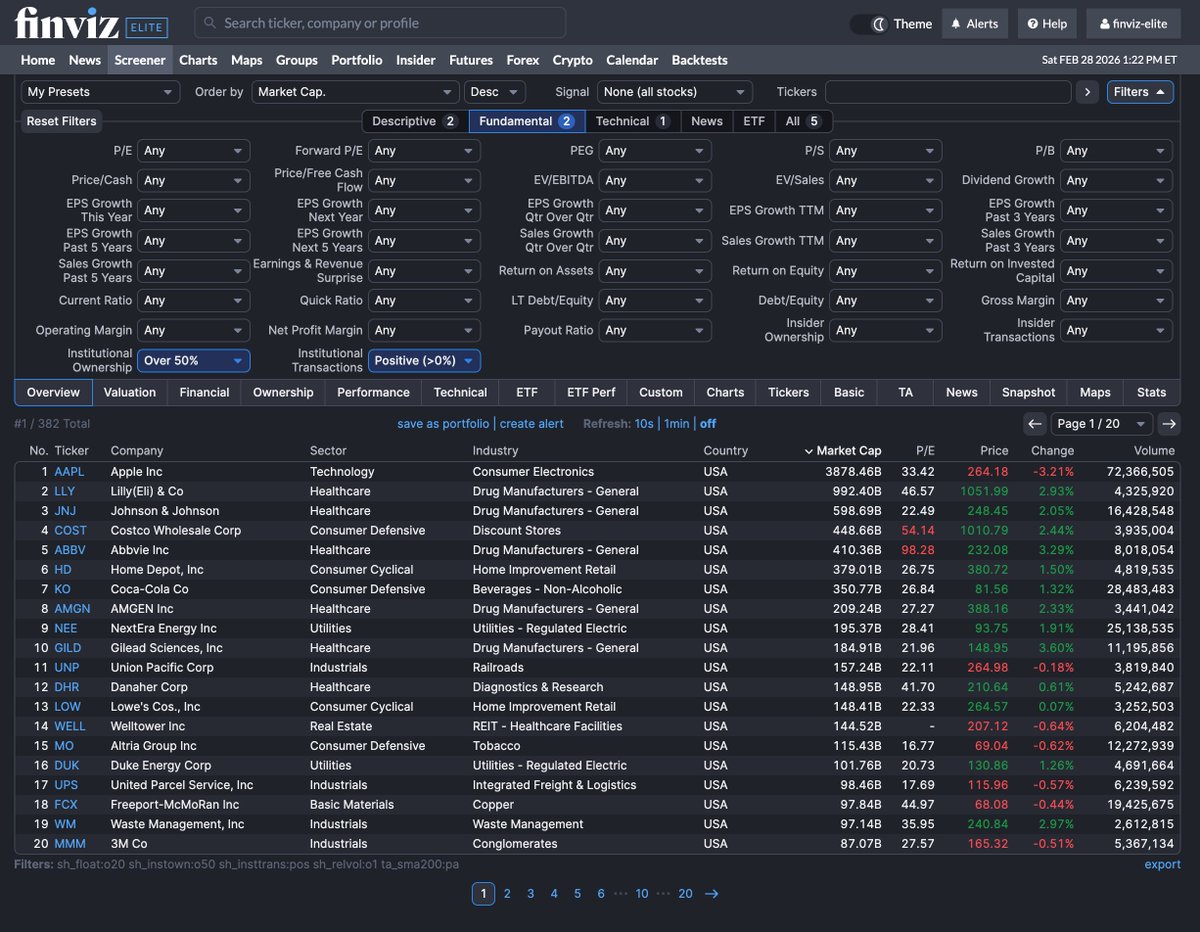
Task: Click the Railroads industry cell
Action: click(498, 668)
